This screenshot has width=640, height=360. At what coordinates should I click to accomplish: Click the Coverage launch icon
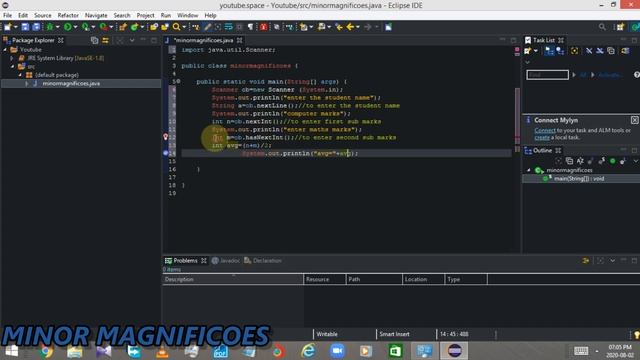point(85,27)
